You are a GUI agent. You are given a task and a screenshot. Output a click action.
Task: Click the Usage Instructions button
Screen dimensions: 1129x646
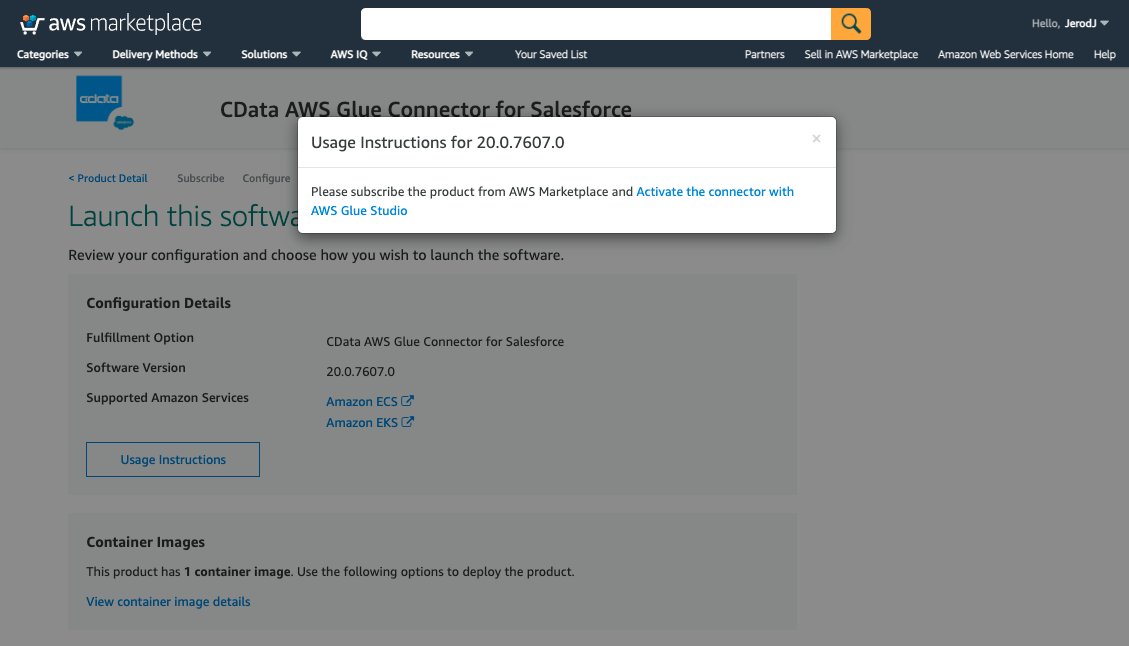click(173, 459)
